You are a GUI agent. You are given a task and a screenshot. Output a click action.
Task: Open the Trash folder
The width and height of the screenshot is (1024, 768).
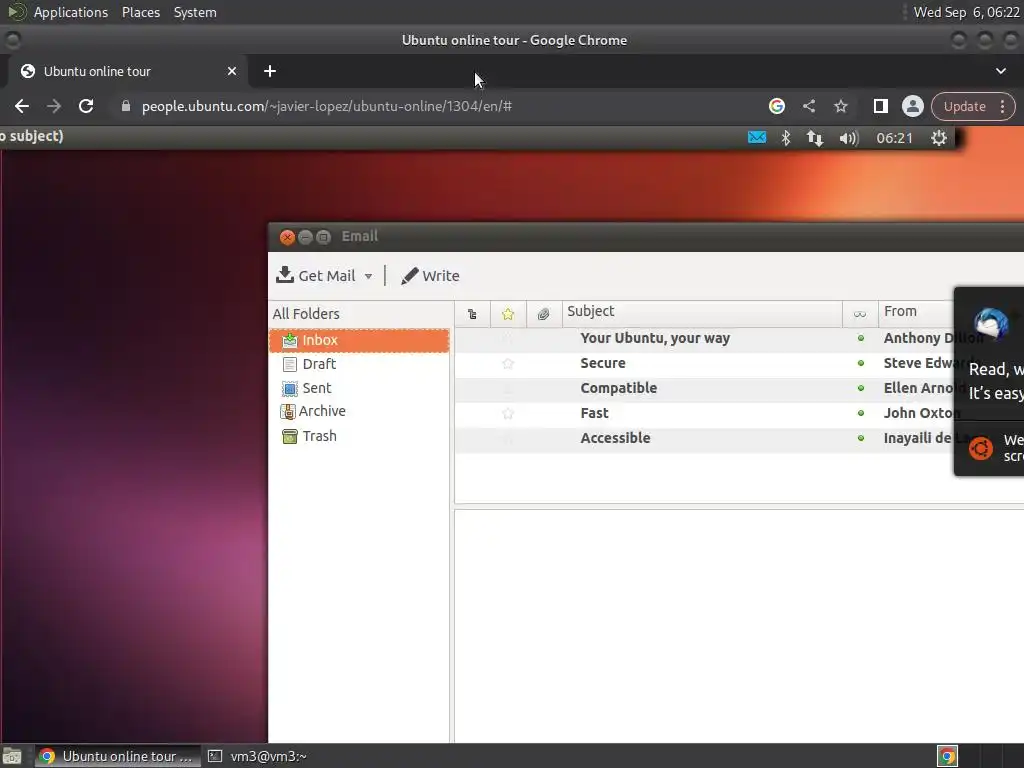tap(309, 436)
